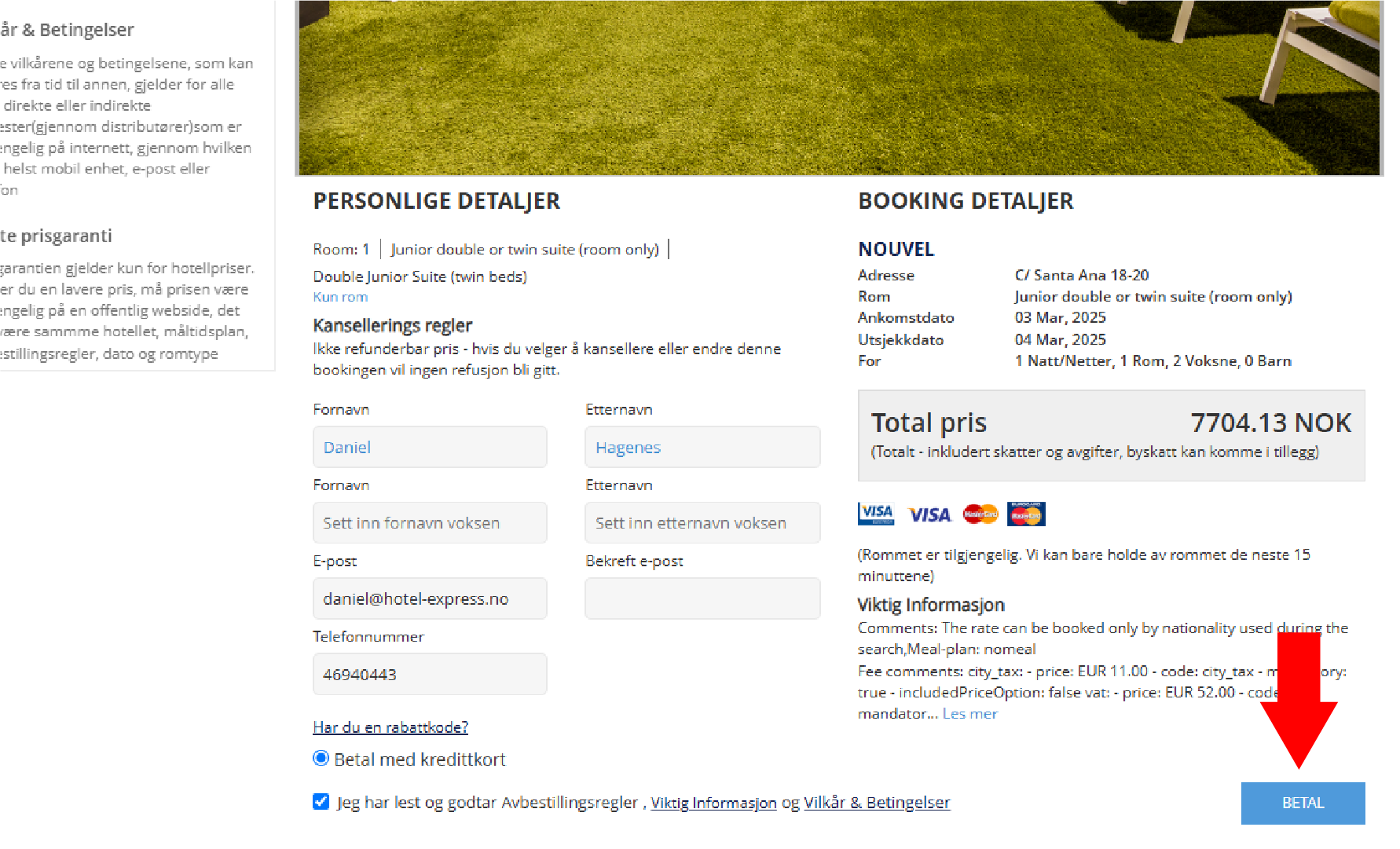
Task: Select Betal med kredittkort radio button
Action: (x=321, y=758)
